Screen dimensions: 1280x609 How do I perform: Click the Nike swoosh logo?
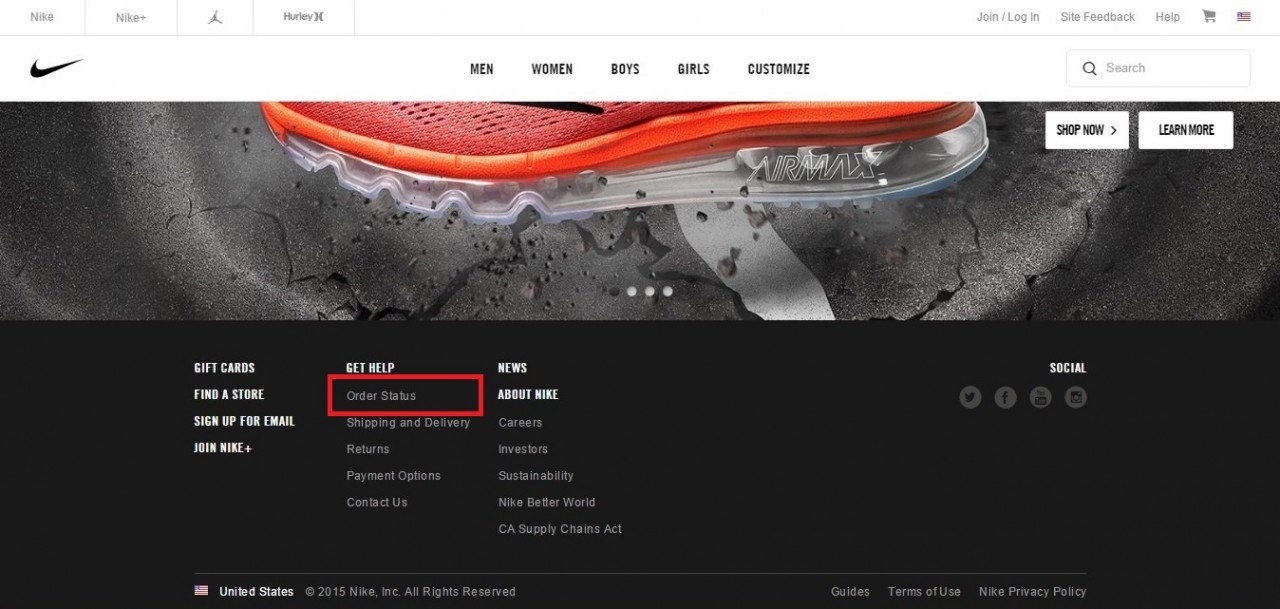(x=56, y=69)
